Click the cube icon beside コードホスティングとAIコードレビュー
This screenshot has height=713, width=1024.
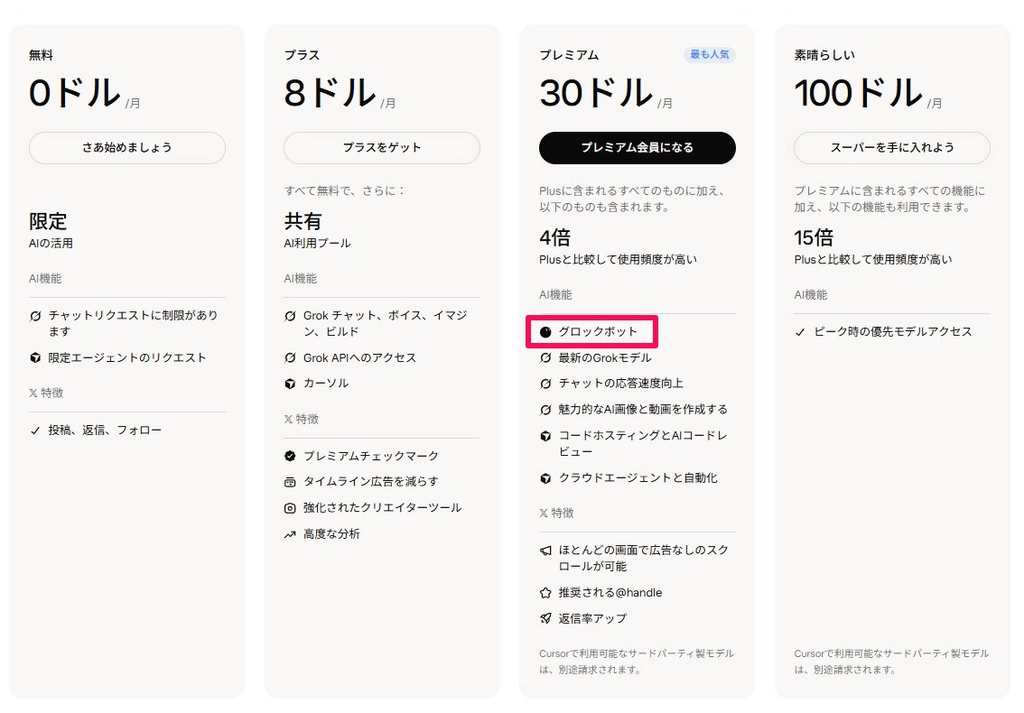545,436
